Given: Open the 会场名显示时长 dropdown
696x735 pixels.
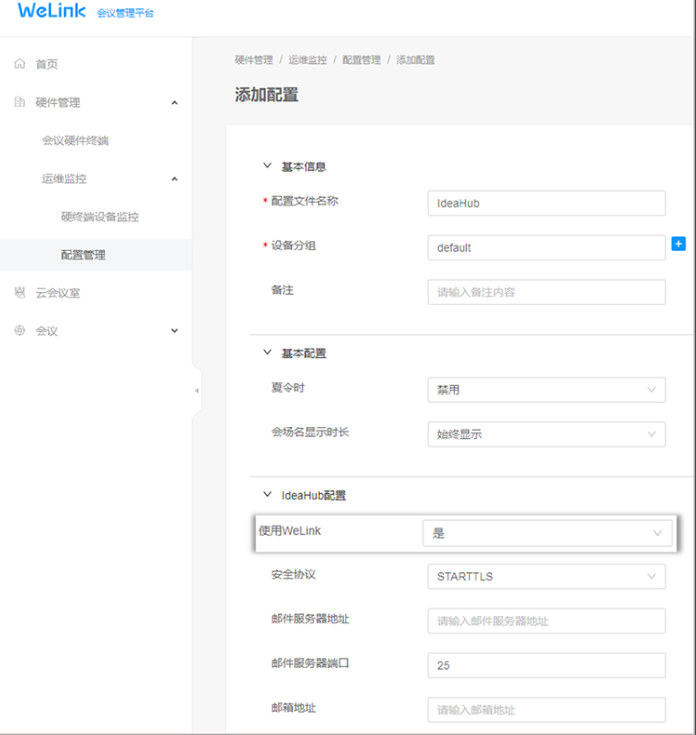Looking at the screenshot, I should click(546, 434).
